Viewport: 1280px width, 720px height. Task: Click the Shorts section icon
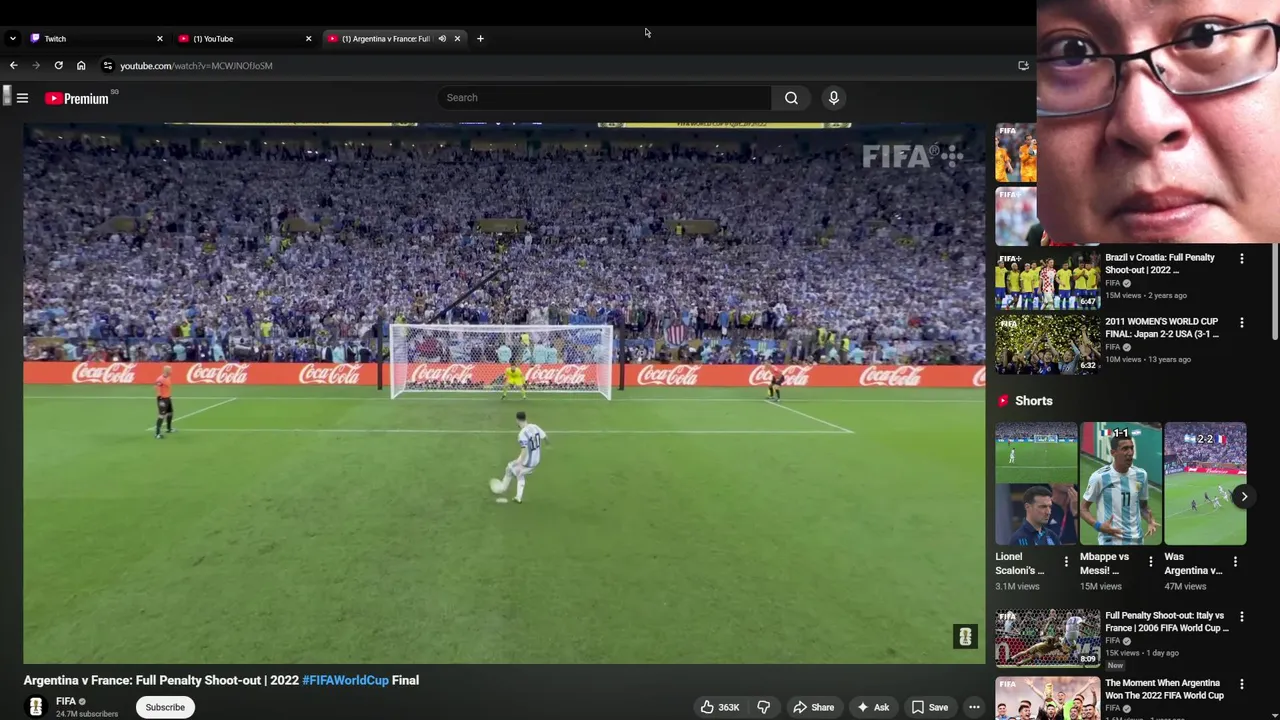(x=1003, y=401)
